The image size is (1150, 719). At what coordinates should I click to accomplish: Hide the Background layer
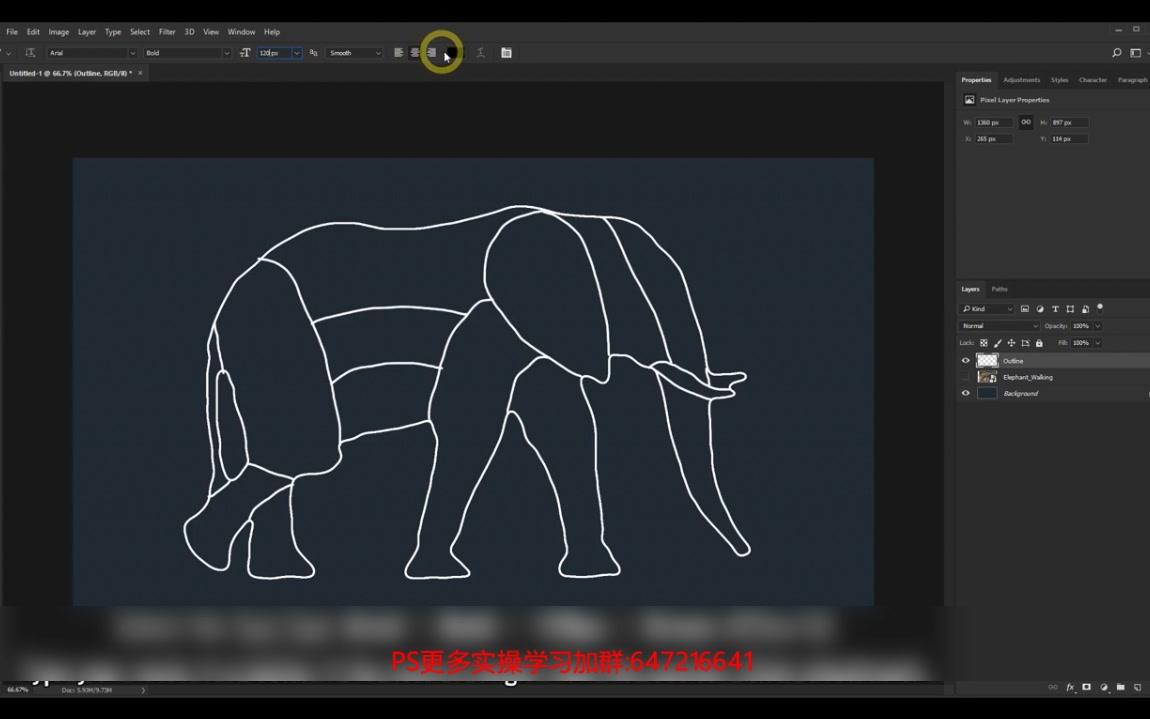click(965, 392)
